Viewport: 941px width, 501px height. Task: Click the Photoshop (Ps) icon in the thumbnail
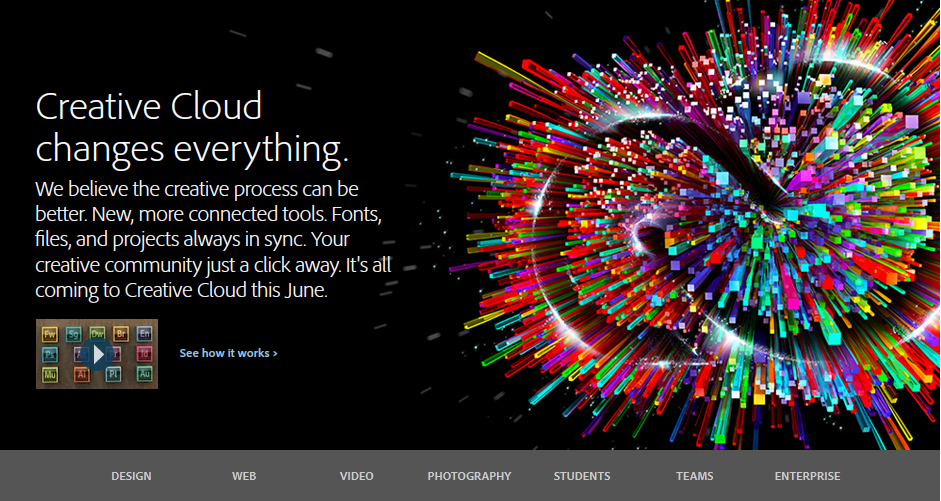[50, 355]
